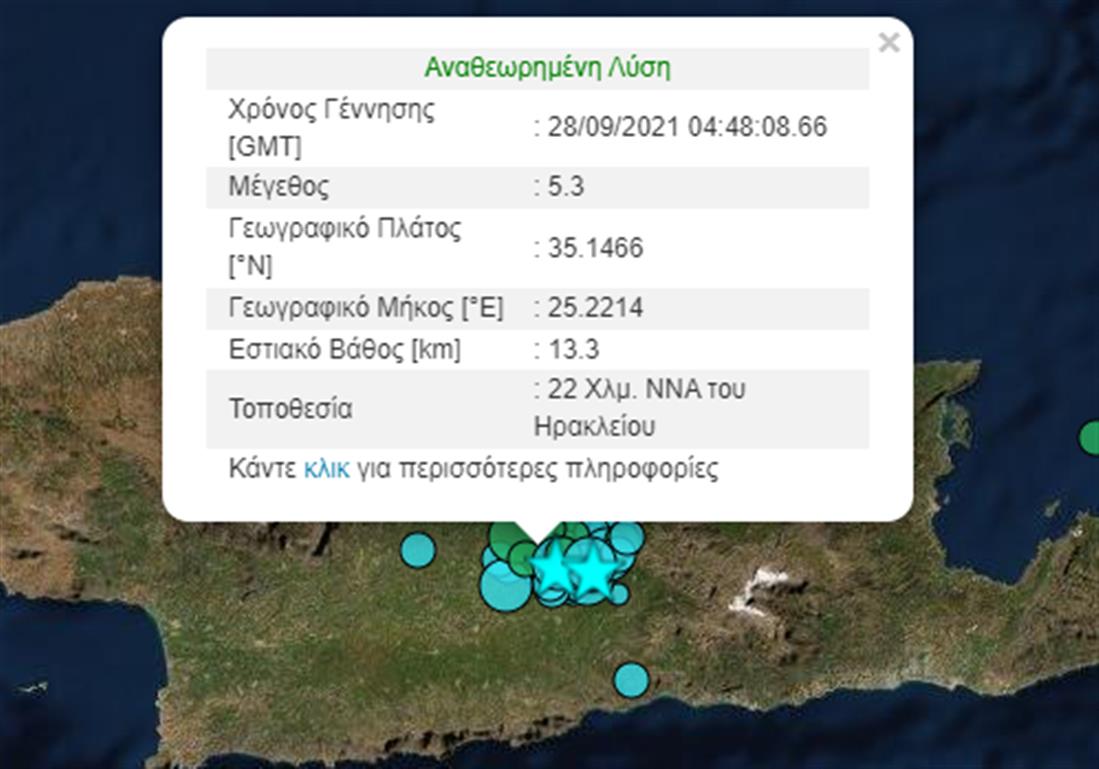
Task: Select the green circle at right map edge
Action: click(1090, 437)
